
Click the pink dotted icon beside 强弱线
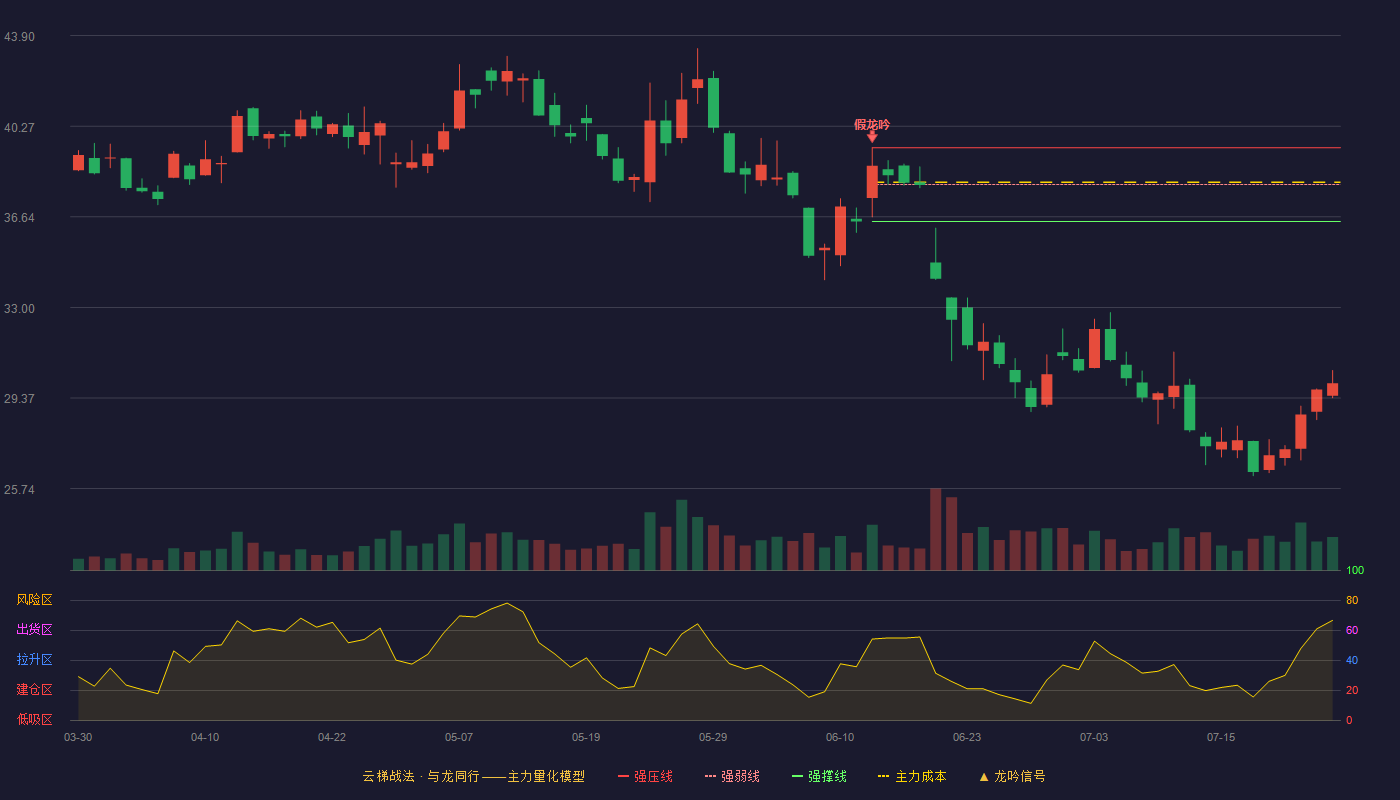point(710,776)
